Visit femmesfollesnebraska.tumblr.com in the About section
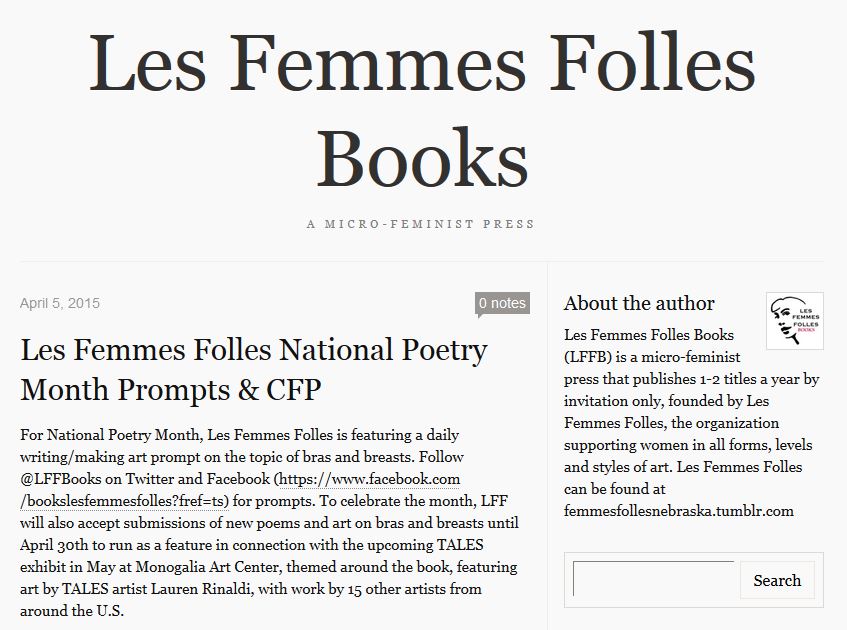Viewport: 847px width, 630px height. (x=679, y=510)
